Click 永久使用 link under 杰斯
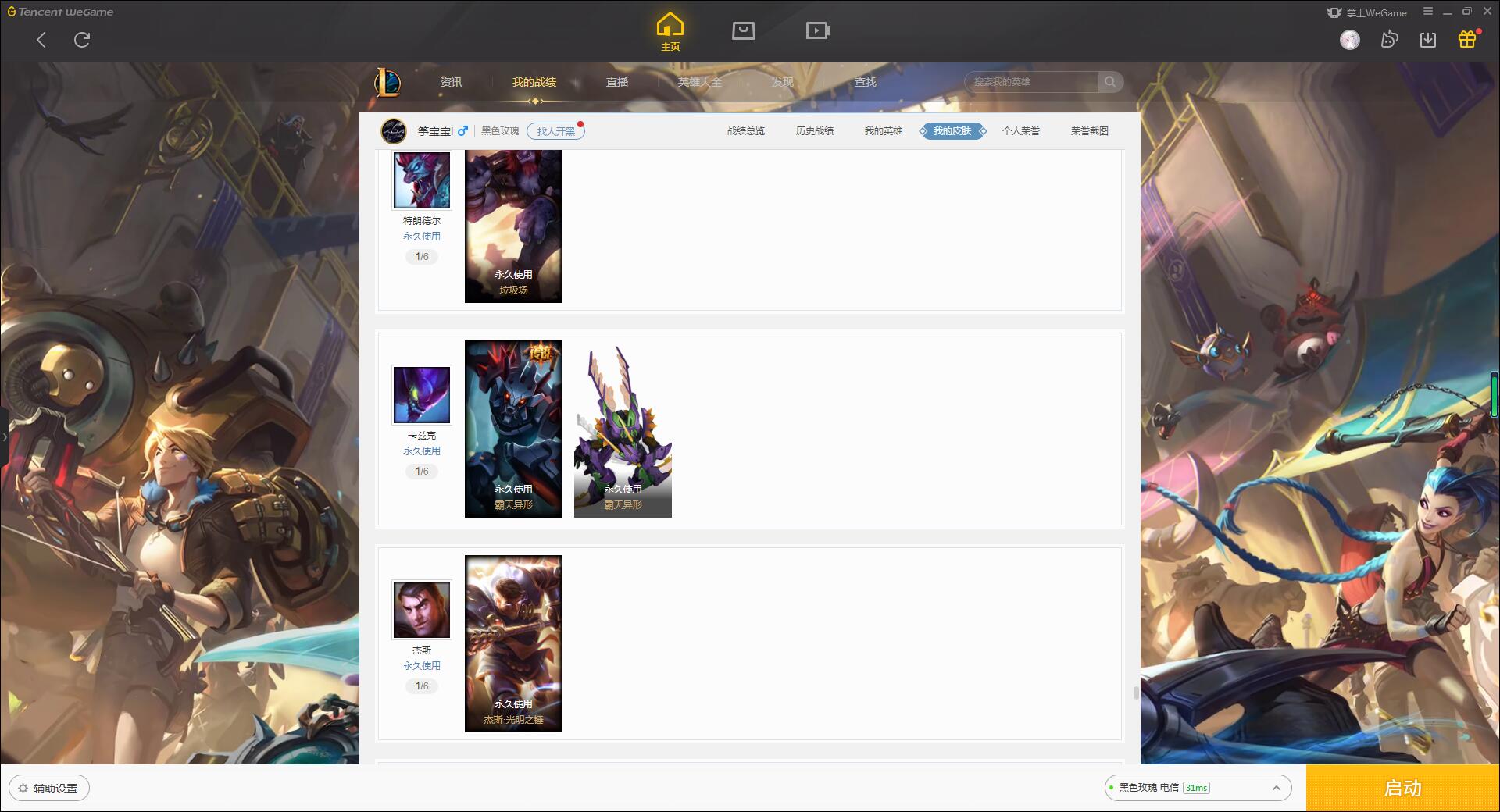 click(x=422, y=666)
